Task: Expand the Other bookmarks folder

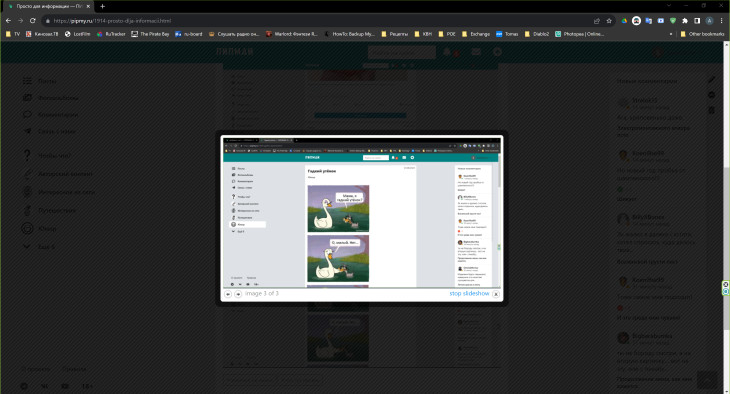Action: tap(702, 34)
